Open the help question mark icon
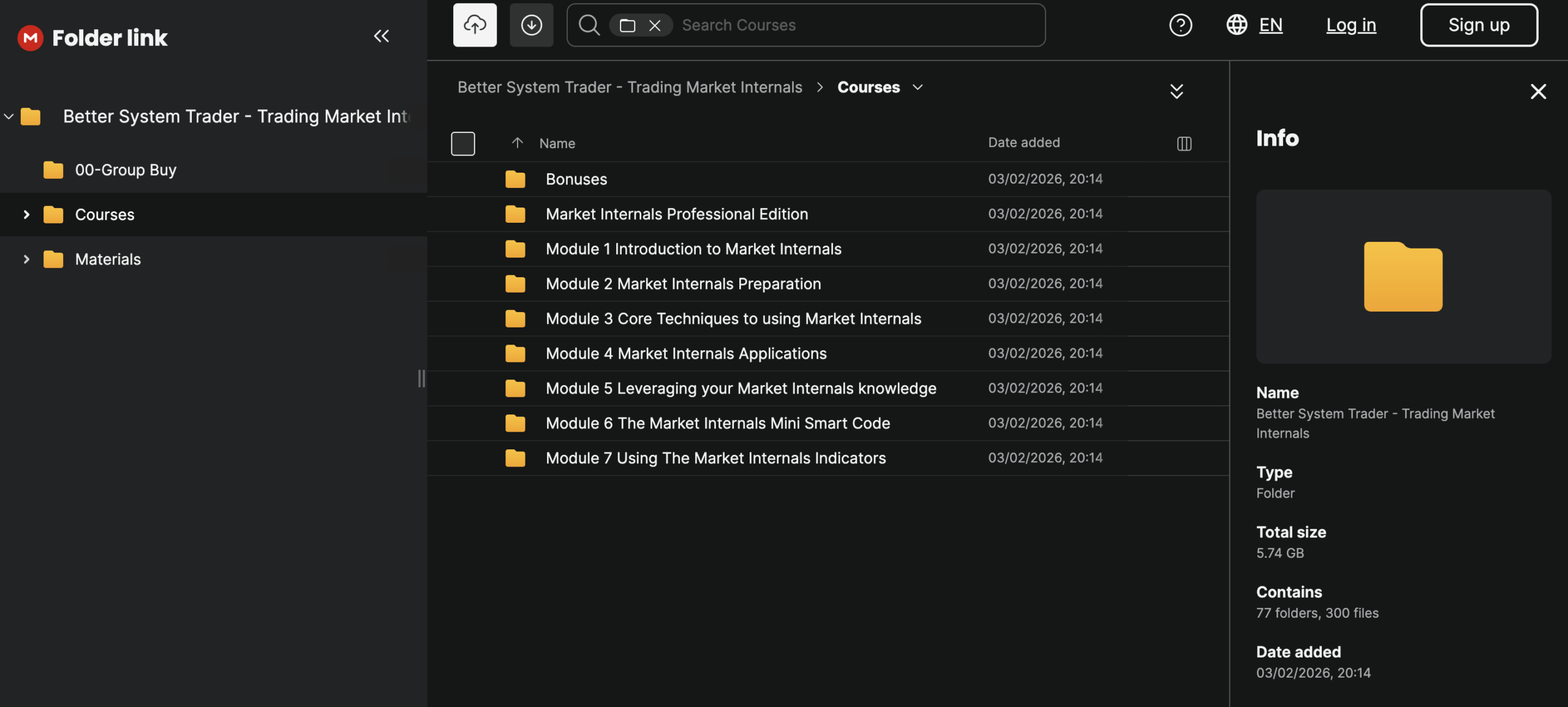 (1180, 25)
